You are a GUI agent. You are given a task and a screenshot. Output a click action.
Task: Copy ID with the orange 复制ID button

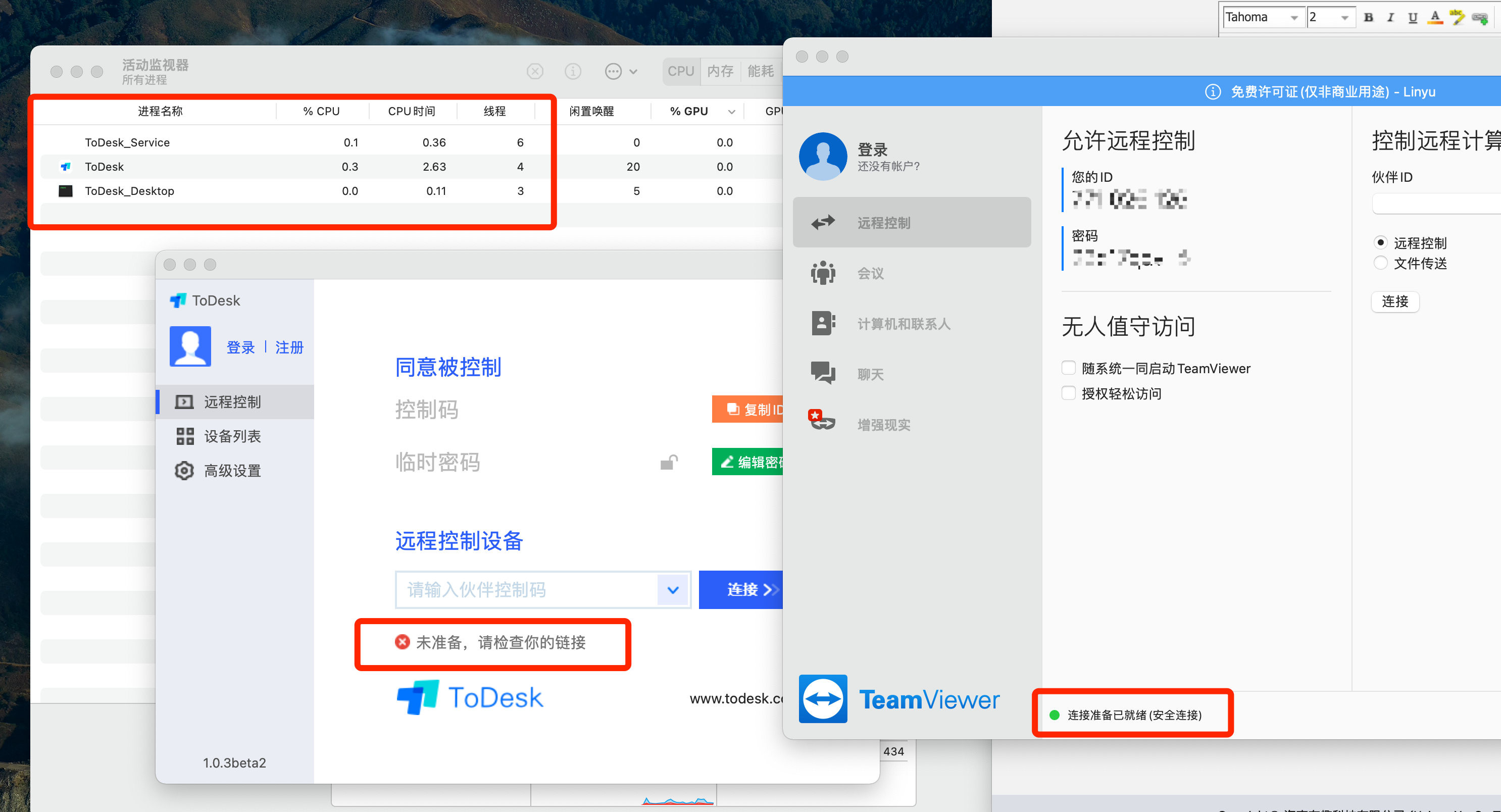point(747,409)
